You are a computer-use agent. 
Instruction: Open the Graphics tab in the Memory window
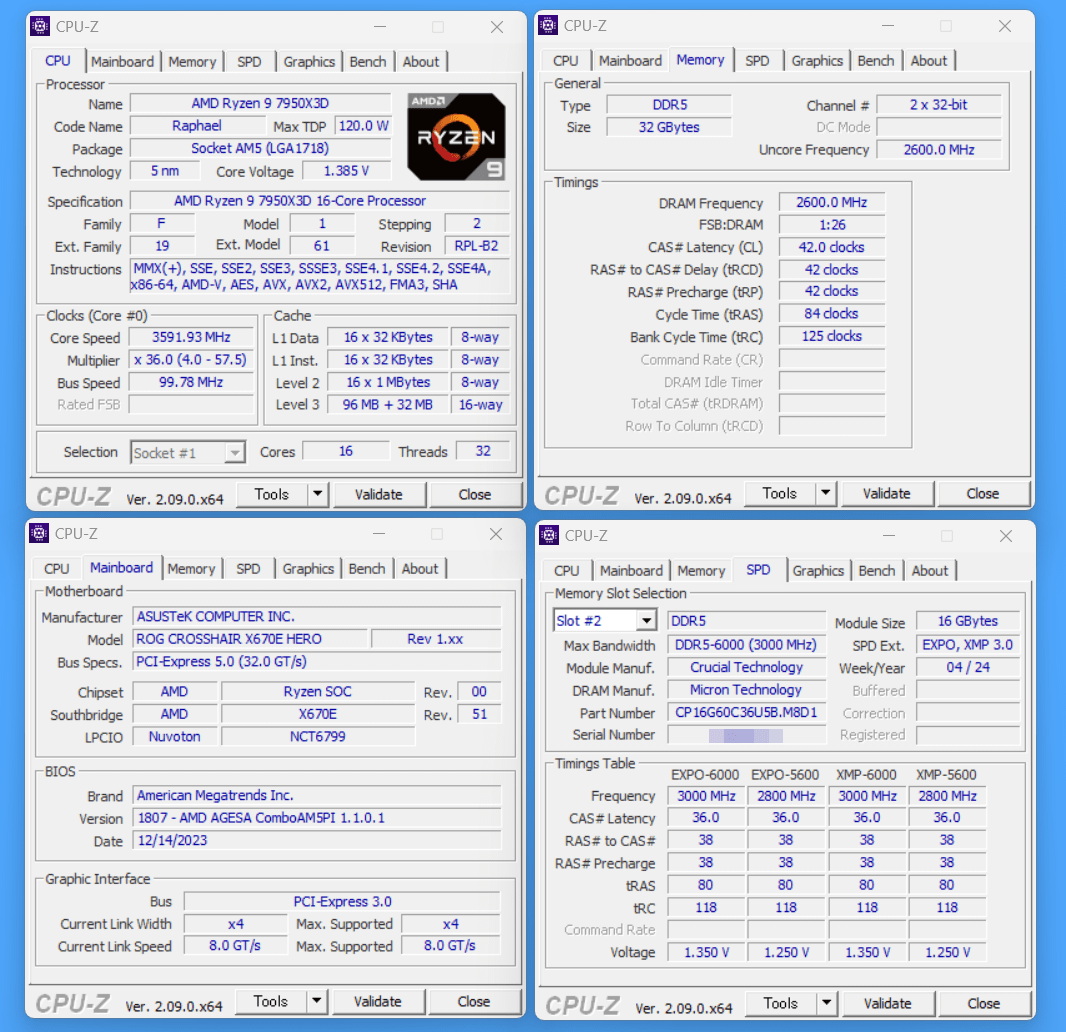point(817,61)
